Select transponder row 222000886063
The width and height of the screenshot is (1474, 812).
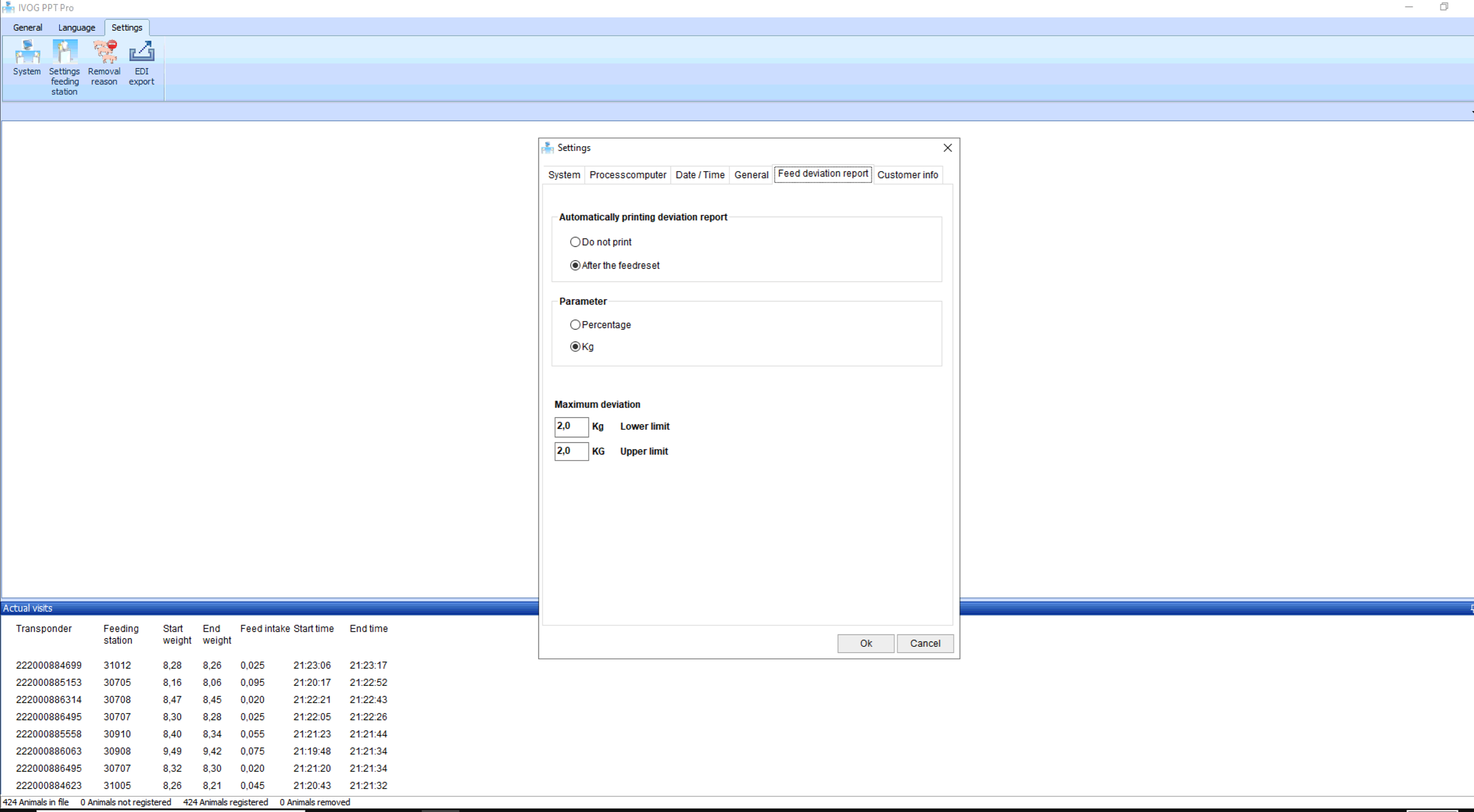pyautogui.click(x=49, y=751)
